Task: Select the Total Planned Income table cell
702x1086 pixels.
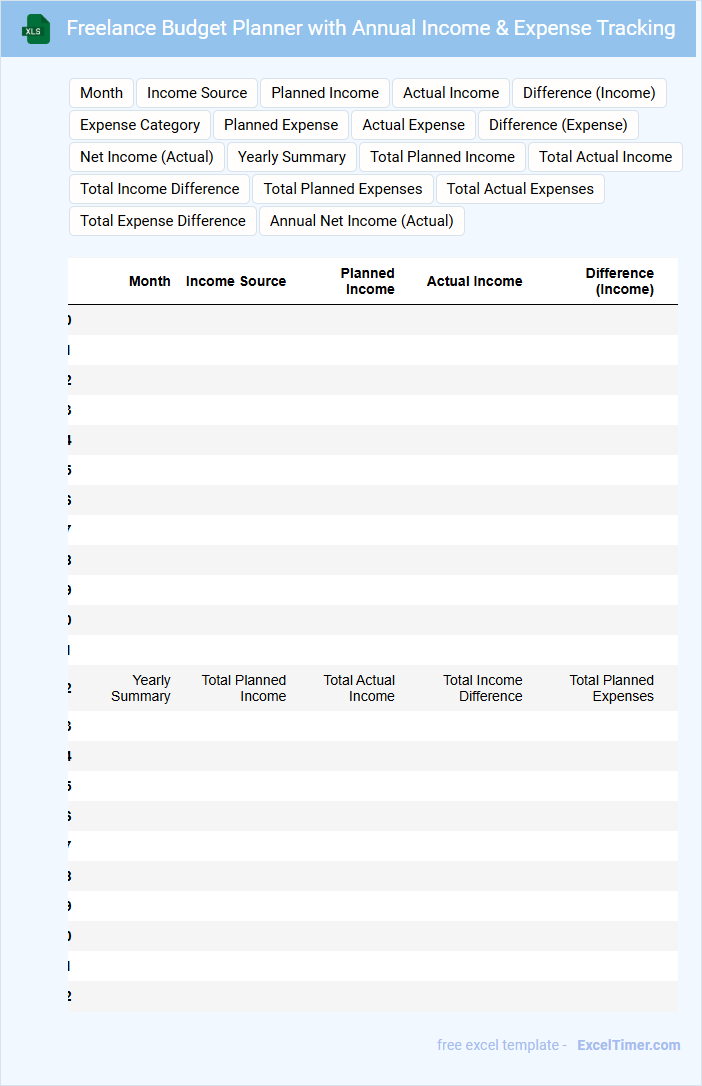Action: pos(244,688)
